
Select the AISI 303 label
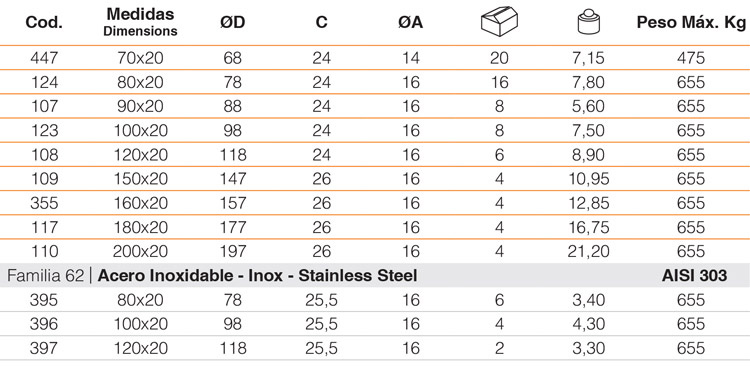coord(695,276)
